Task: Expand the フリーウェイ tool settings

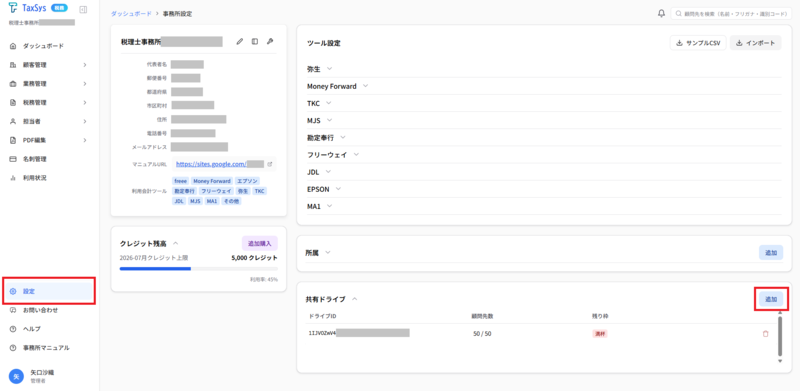Action: (356, 154)
